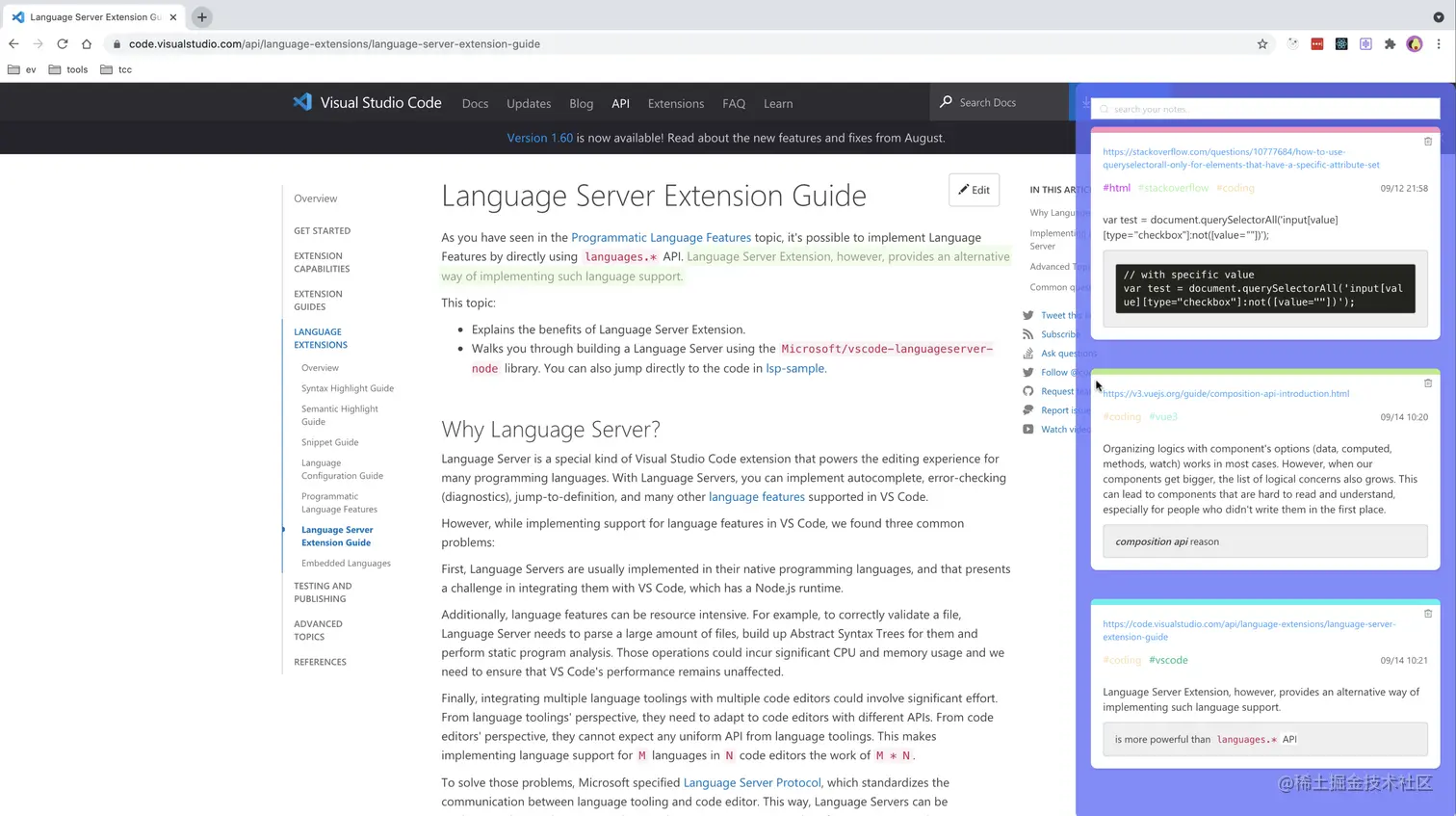View site information via the lock icon
Image resolution: width=1456 pixels, height=816 pixels.
point(117,43)
